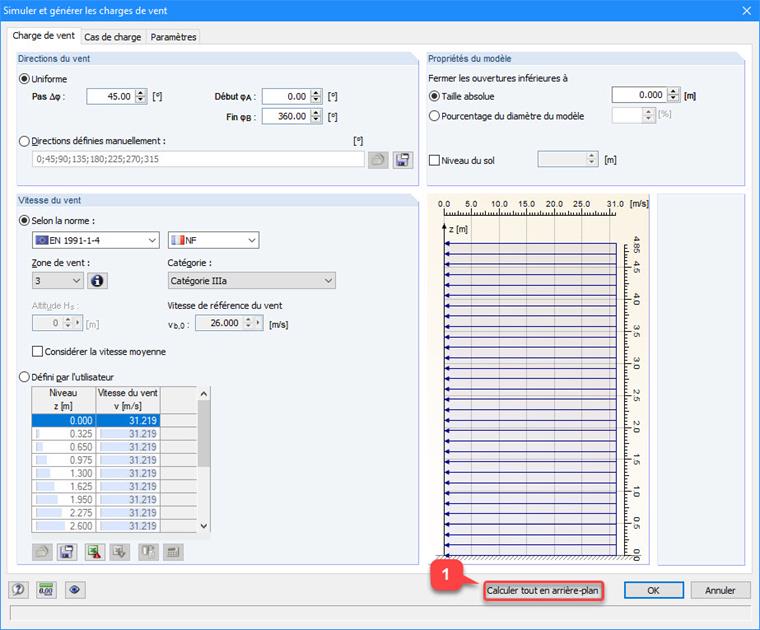Open the EN 1991-1-4 standard dropdown

coord(96,240)
